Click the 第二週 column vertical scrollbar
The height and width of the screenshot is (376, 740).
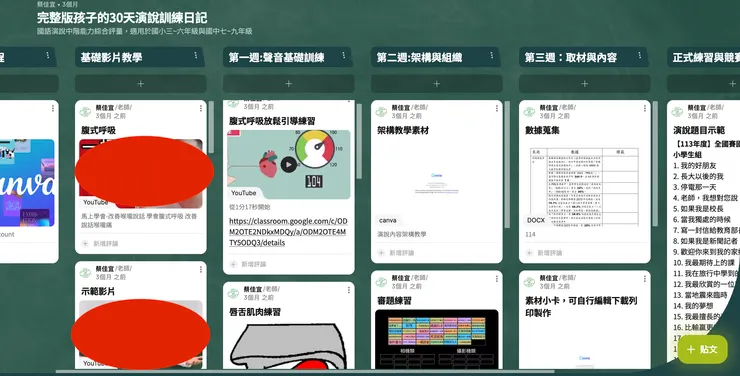point(507,165)
